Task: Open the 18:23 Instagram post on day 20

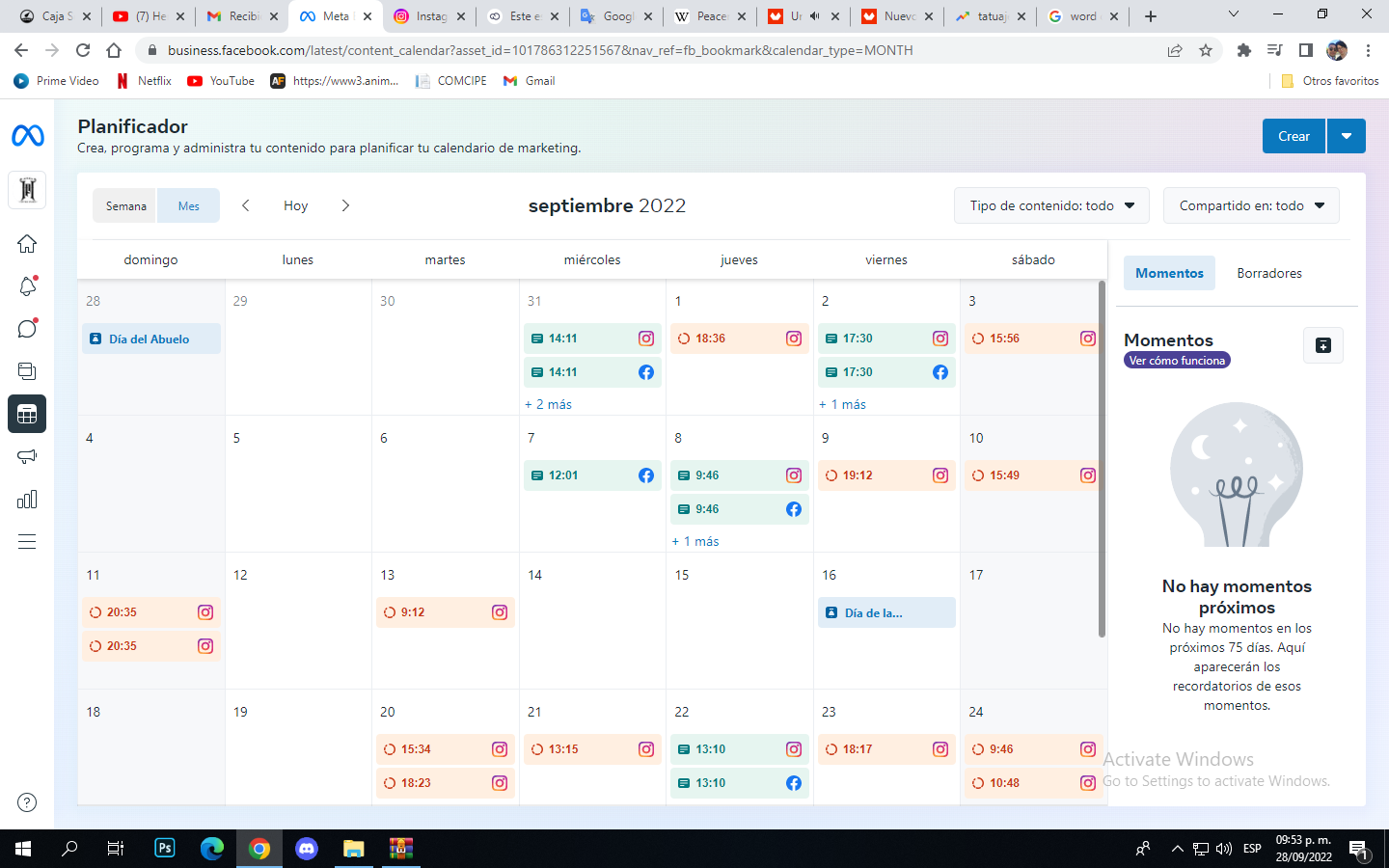Action: tap(446, 783)
